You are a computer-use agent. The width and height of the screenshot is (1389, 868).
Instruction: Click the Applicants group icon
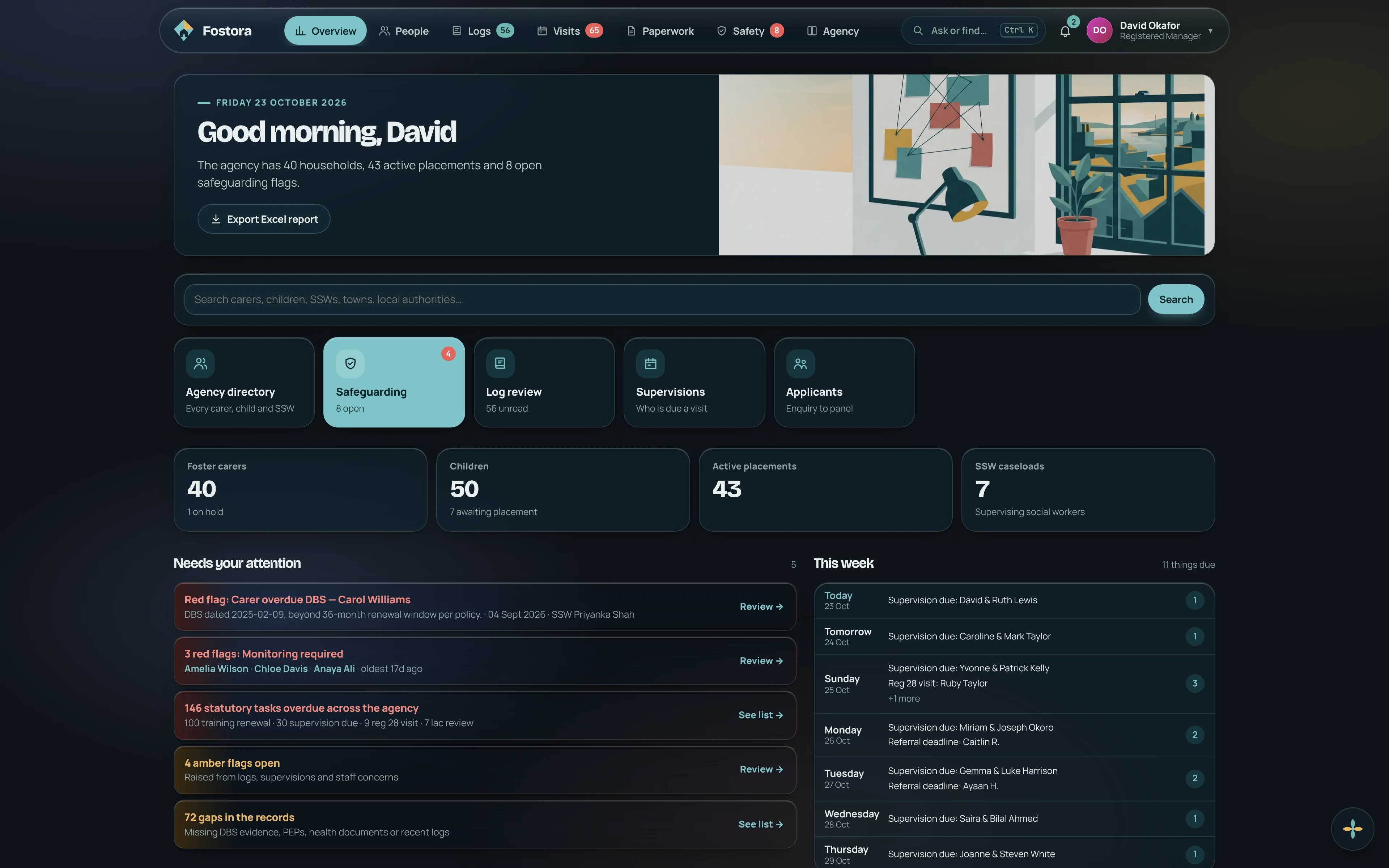[x=800, y=363]
